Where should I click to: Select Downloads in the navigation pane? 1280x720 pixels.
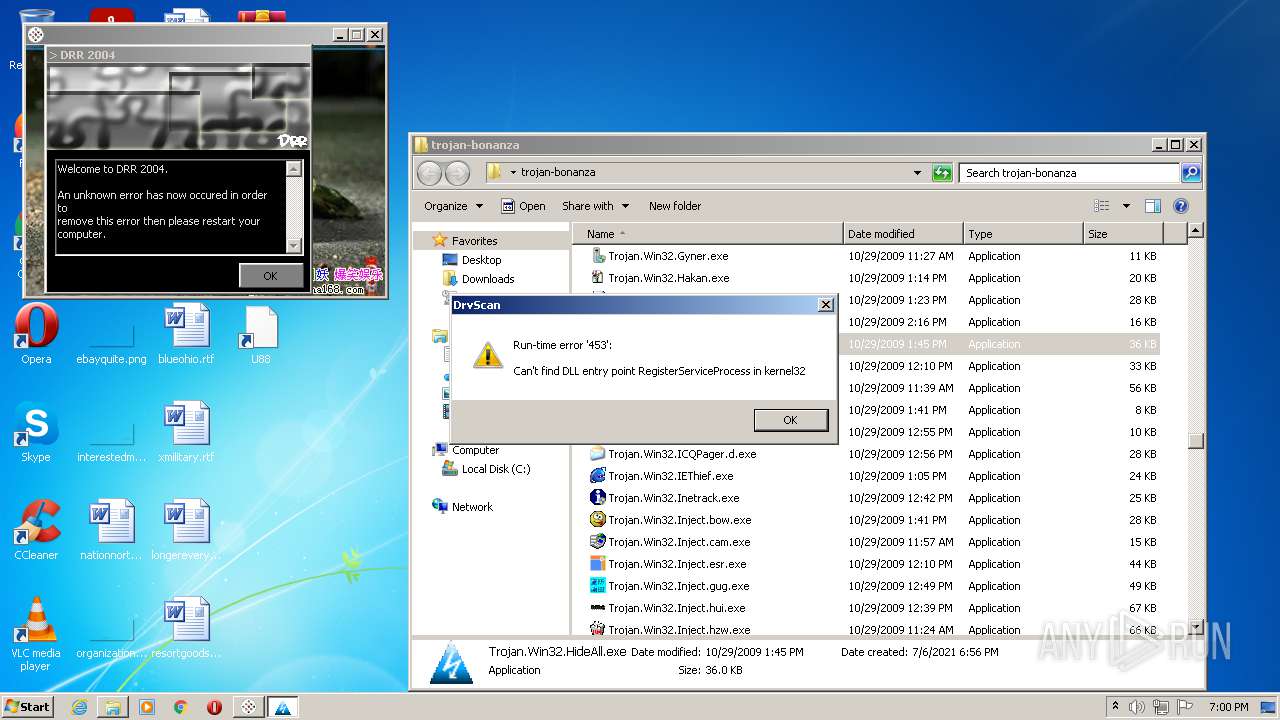[x=479, y=279]
